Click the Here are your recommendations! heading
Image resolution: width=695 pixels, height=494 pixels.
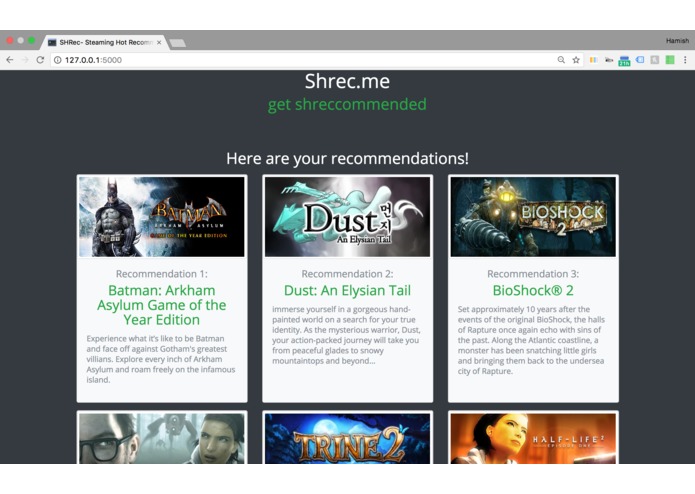pos(348,158)
